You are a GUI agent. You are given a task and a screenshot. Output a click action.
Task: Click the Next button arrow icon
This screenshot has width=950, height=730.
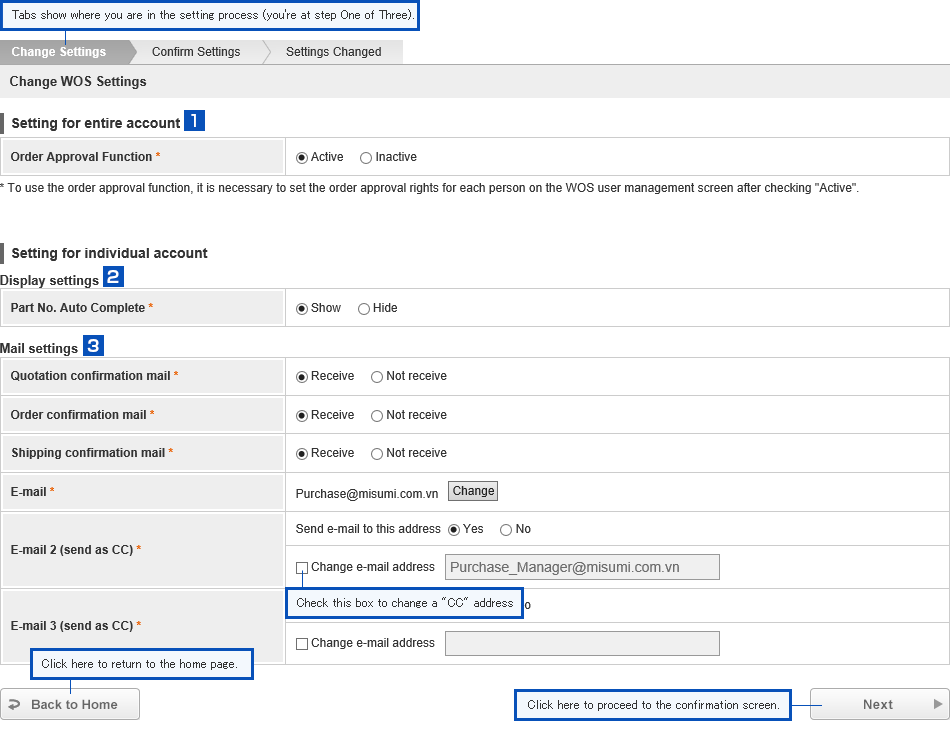tap(938, 704)
